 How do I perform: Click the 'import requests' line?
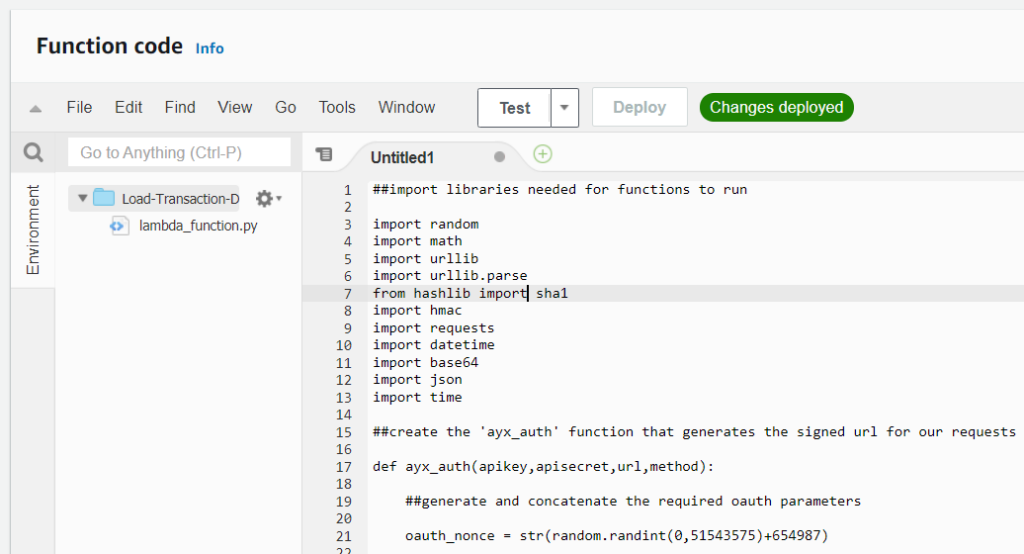pyautogui.click(x=434, y=328)
